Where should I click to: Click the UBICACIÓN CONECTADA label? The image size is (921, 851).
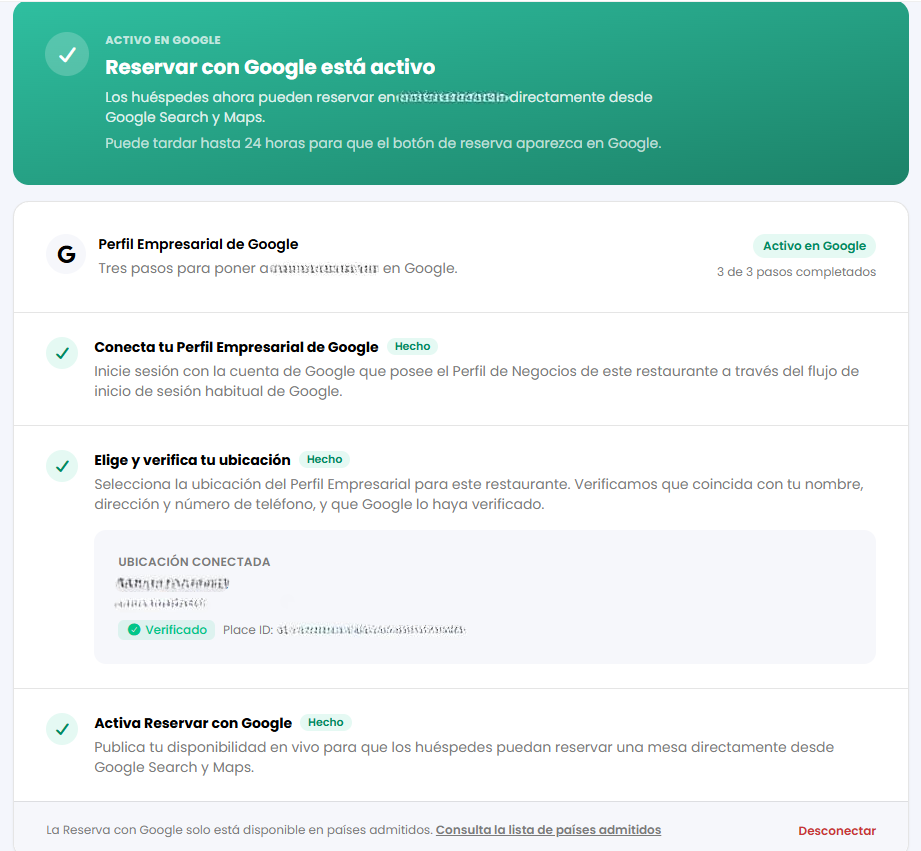click(x=194, y=561)
